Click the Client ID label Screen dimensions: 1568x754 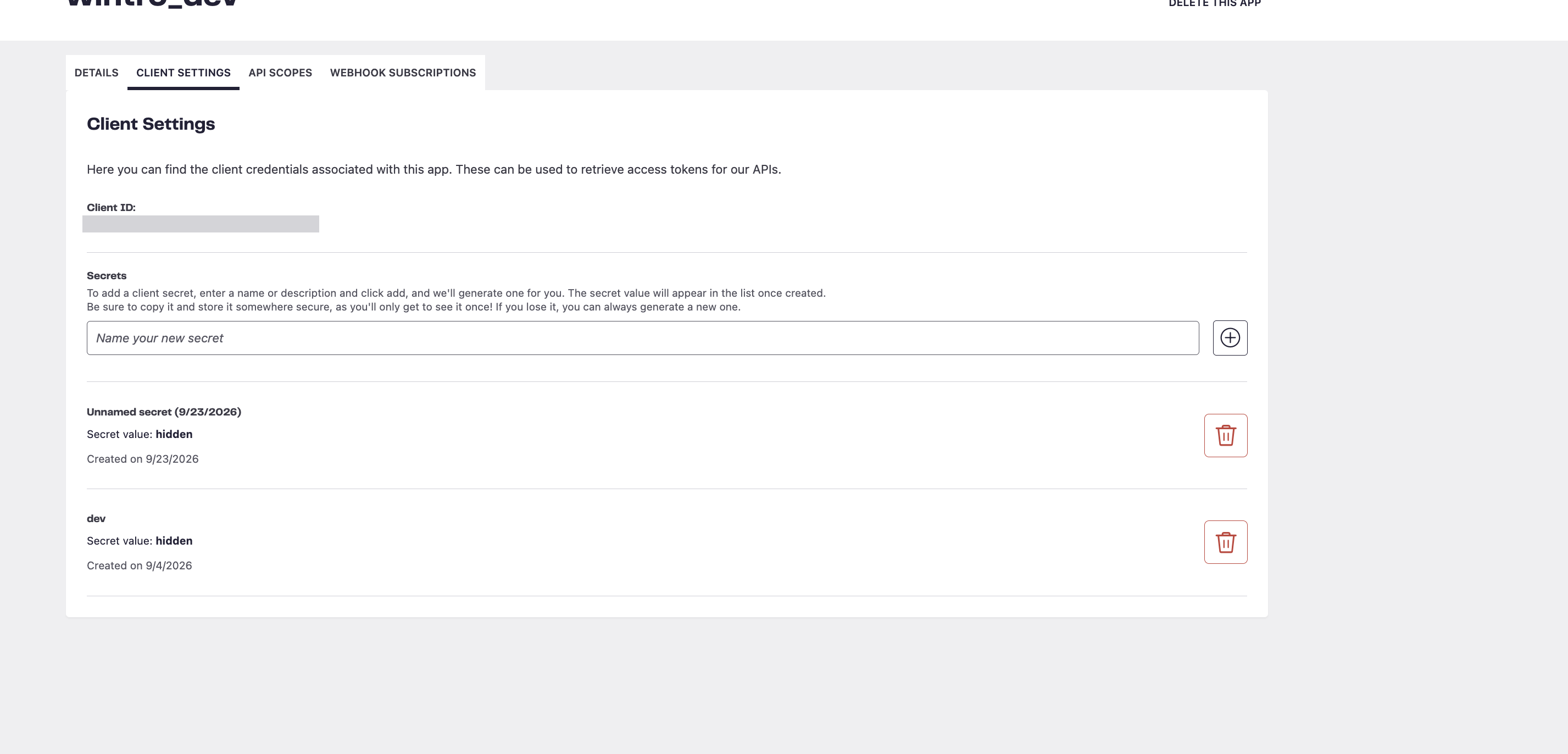point(112,207)
